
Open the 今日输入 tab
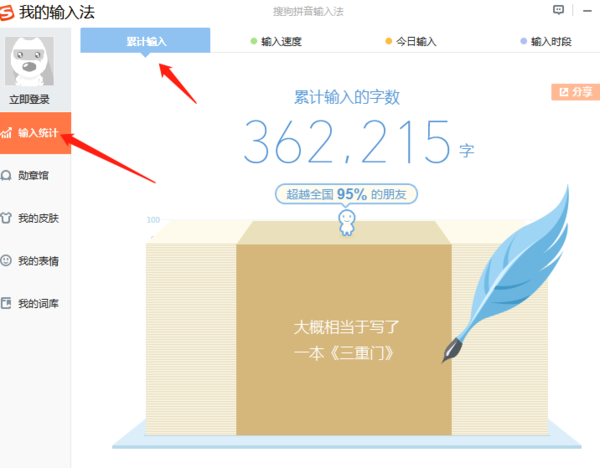click(x=411, y=41)
